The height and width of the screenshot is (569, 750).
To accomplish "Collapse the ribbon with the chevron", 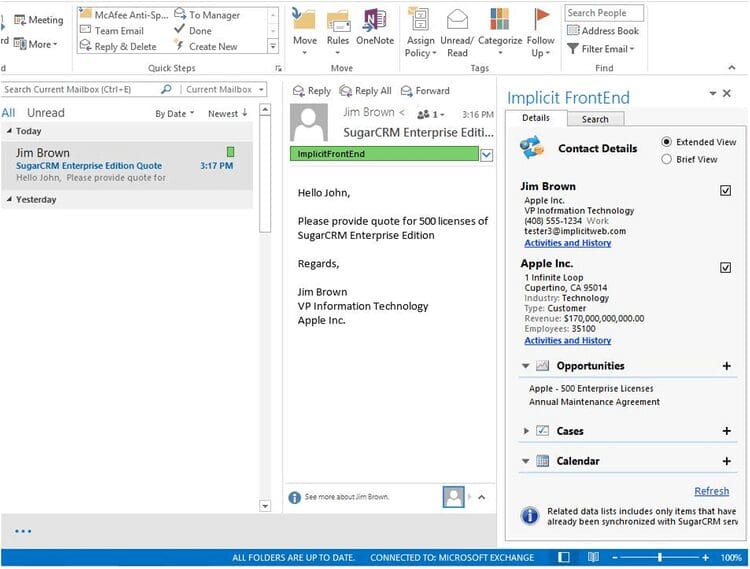I will [731, 68].
